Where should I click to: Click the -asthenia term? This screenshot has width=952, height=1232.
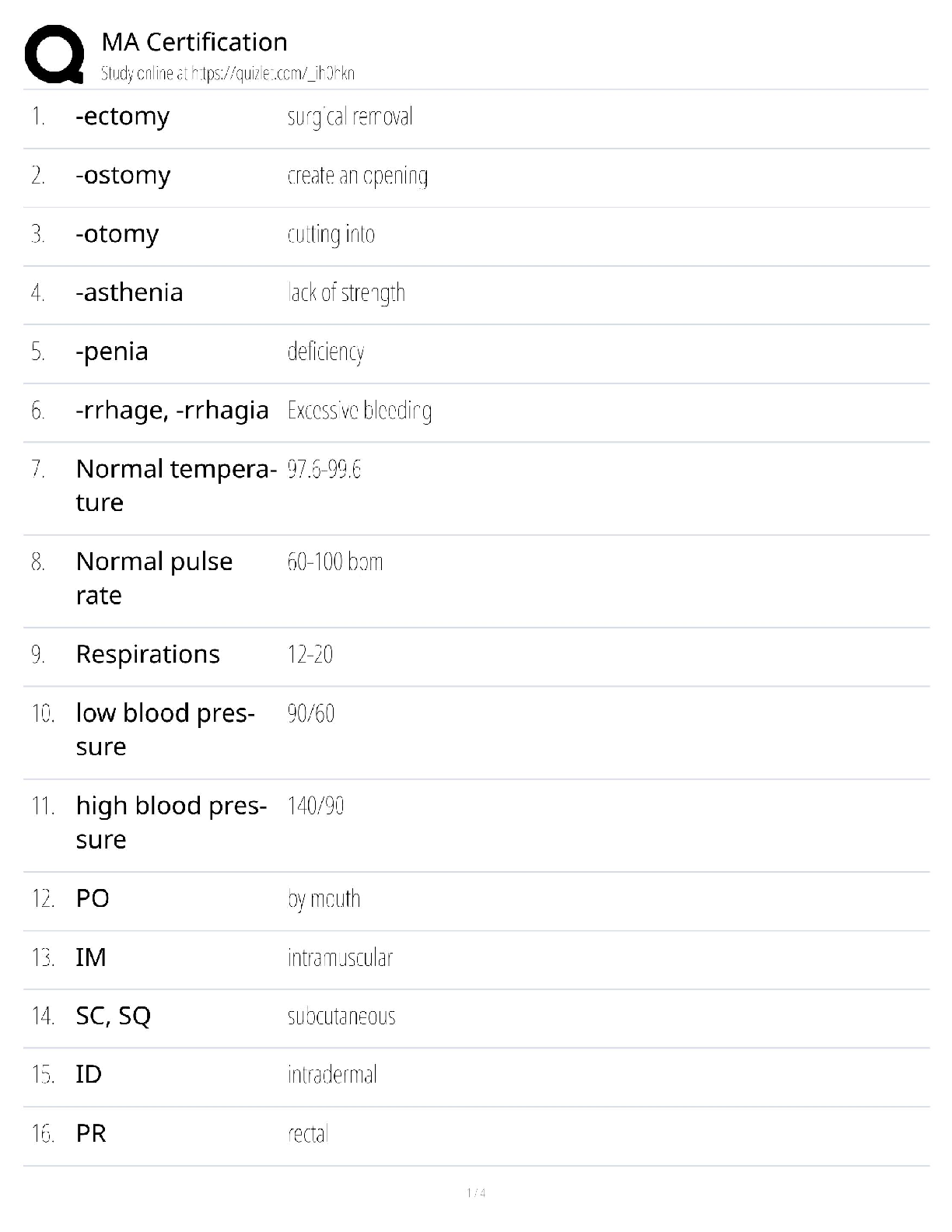point(129,293)
